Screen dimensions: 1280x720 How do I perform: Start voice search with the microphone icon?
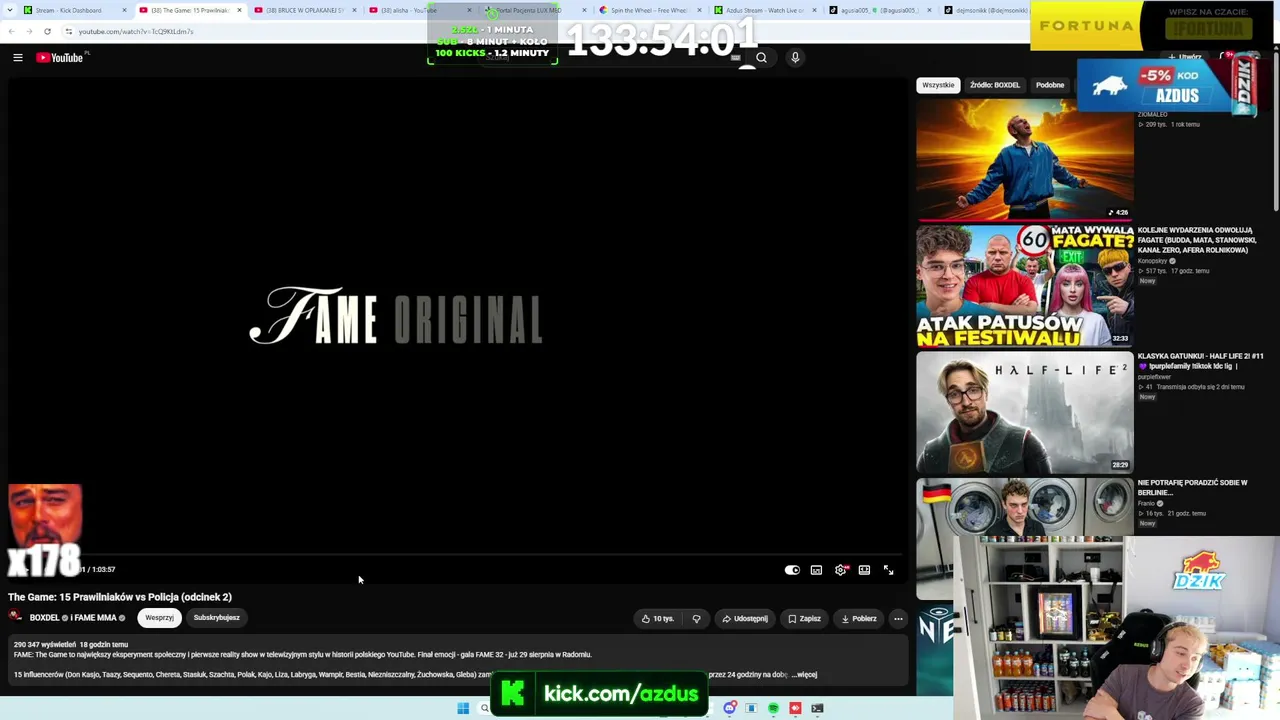pyautogui.click(x=795, y=58)
